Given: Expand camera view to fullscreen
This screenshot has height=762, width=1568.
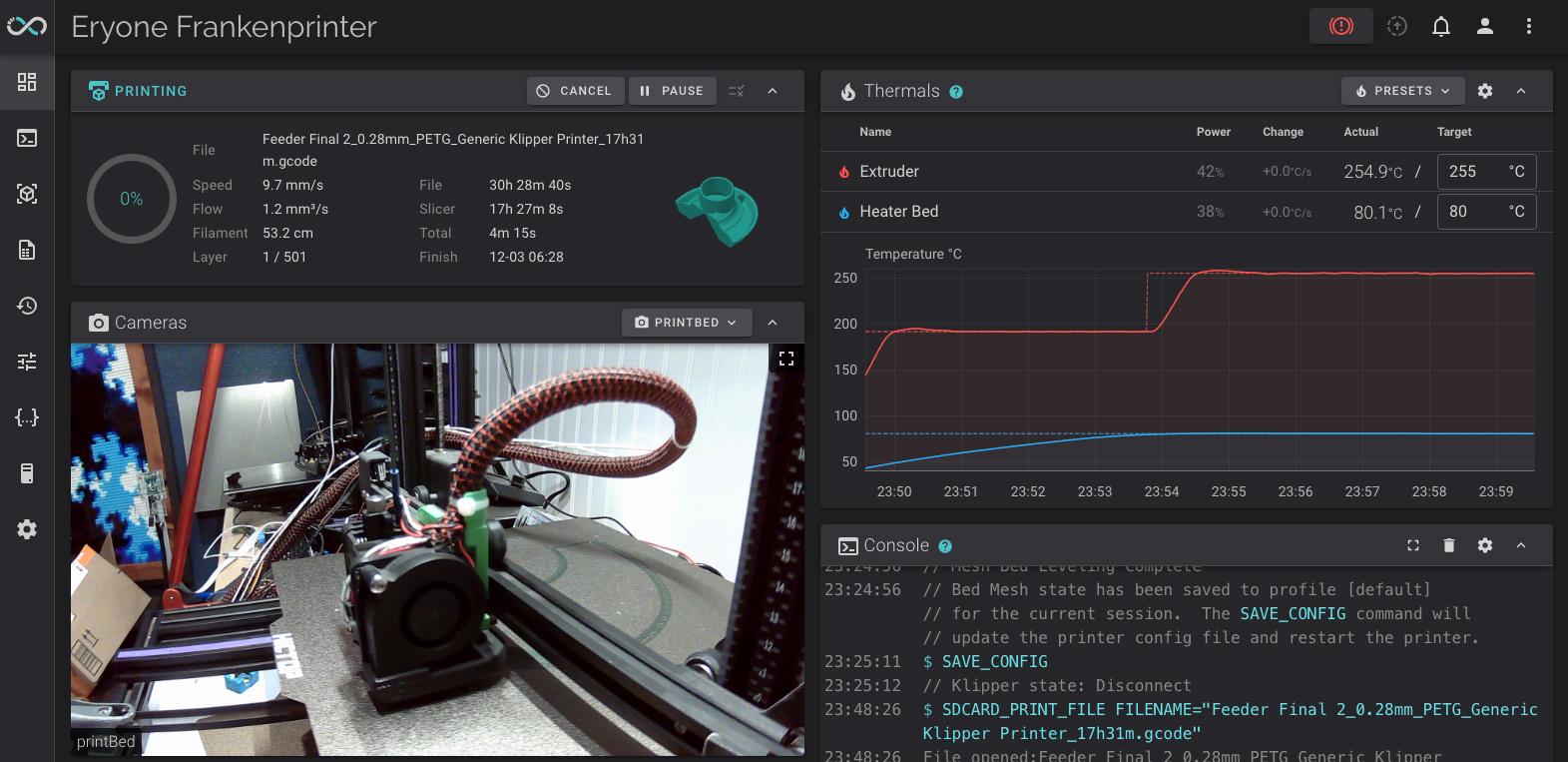Looking at the screenshot, I should point(785,359).
